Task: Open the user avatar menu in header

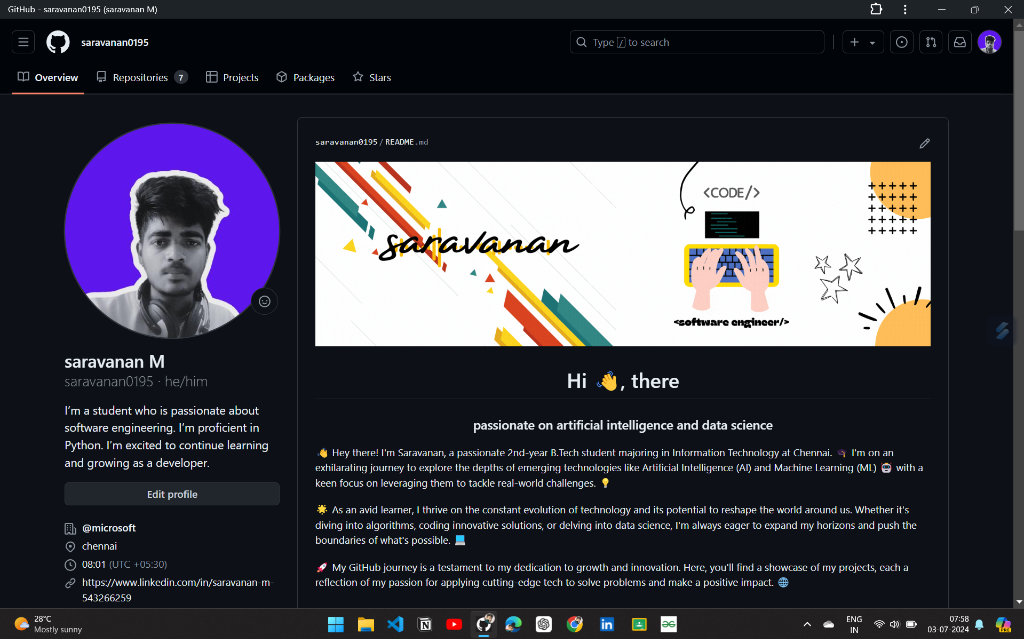Action: (x=989, y=42)
